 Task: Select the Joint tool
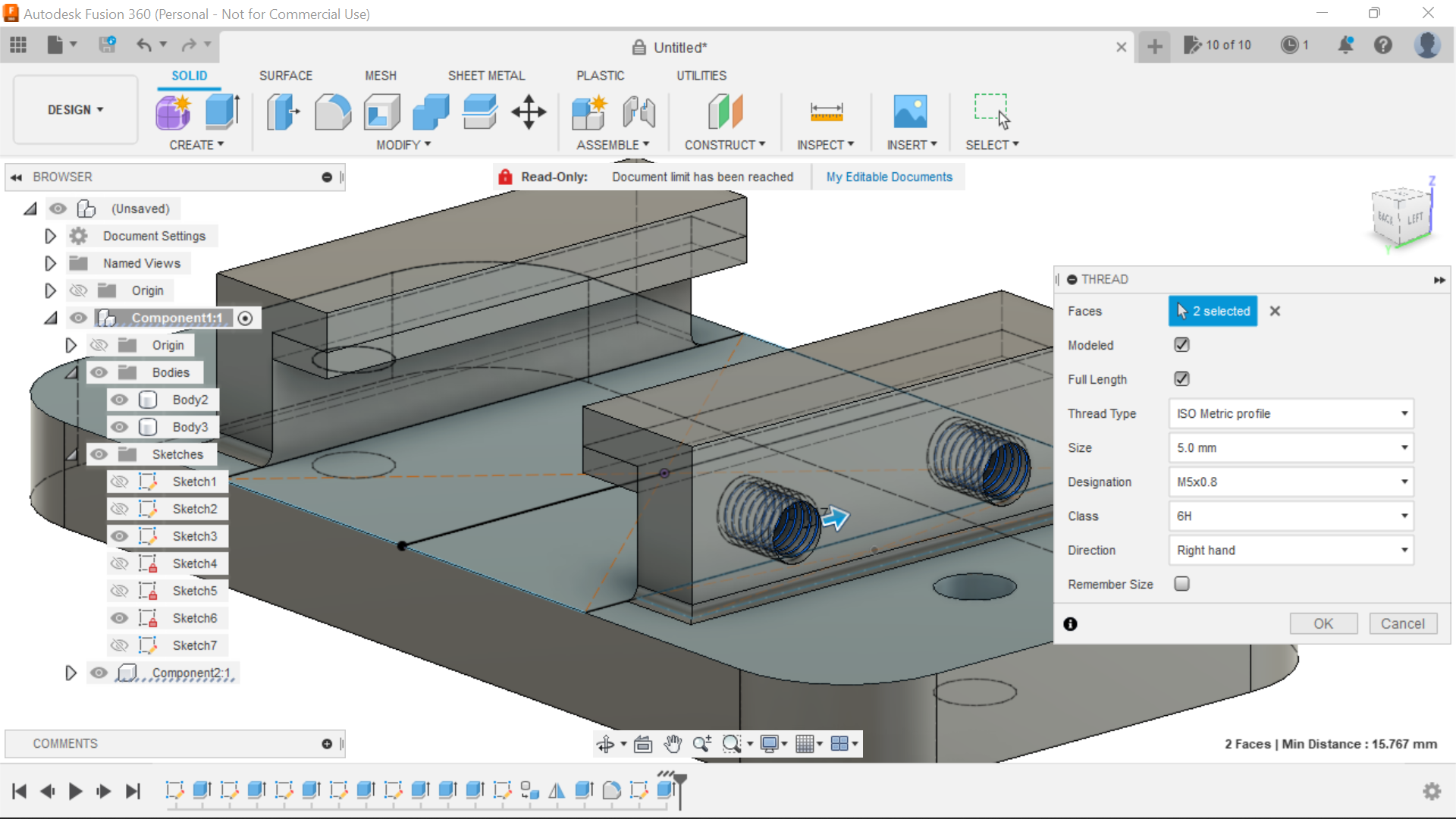coord(639,112)
